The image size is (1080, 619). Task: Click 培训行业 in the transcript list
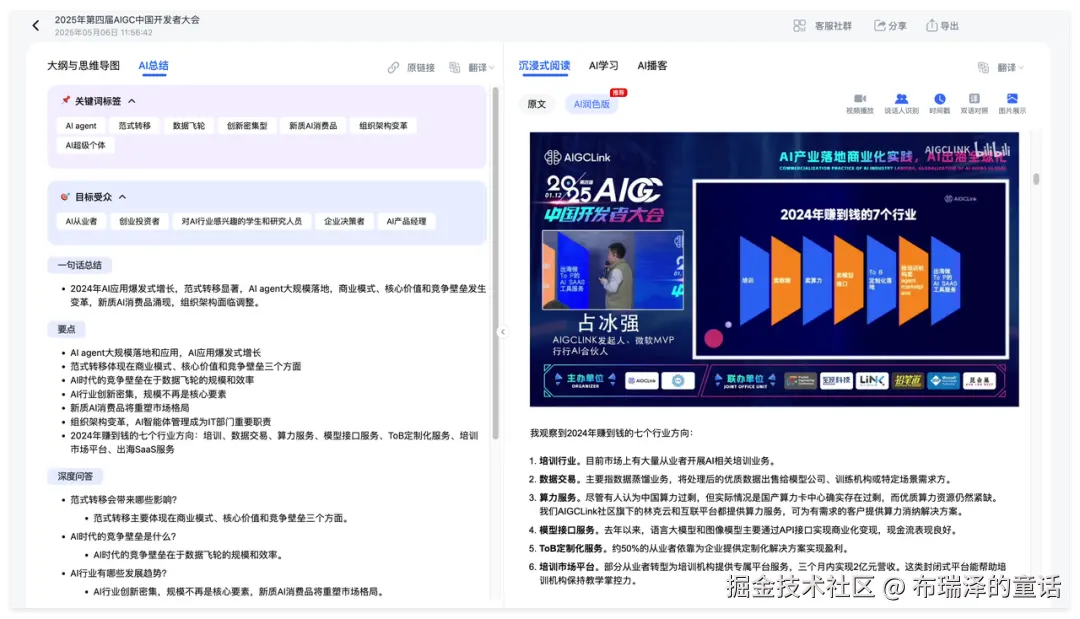point(558,461)
